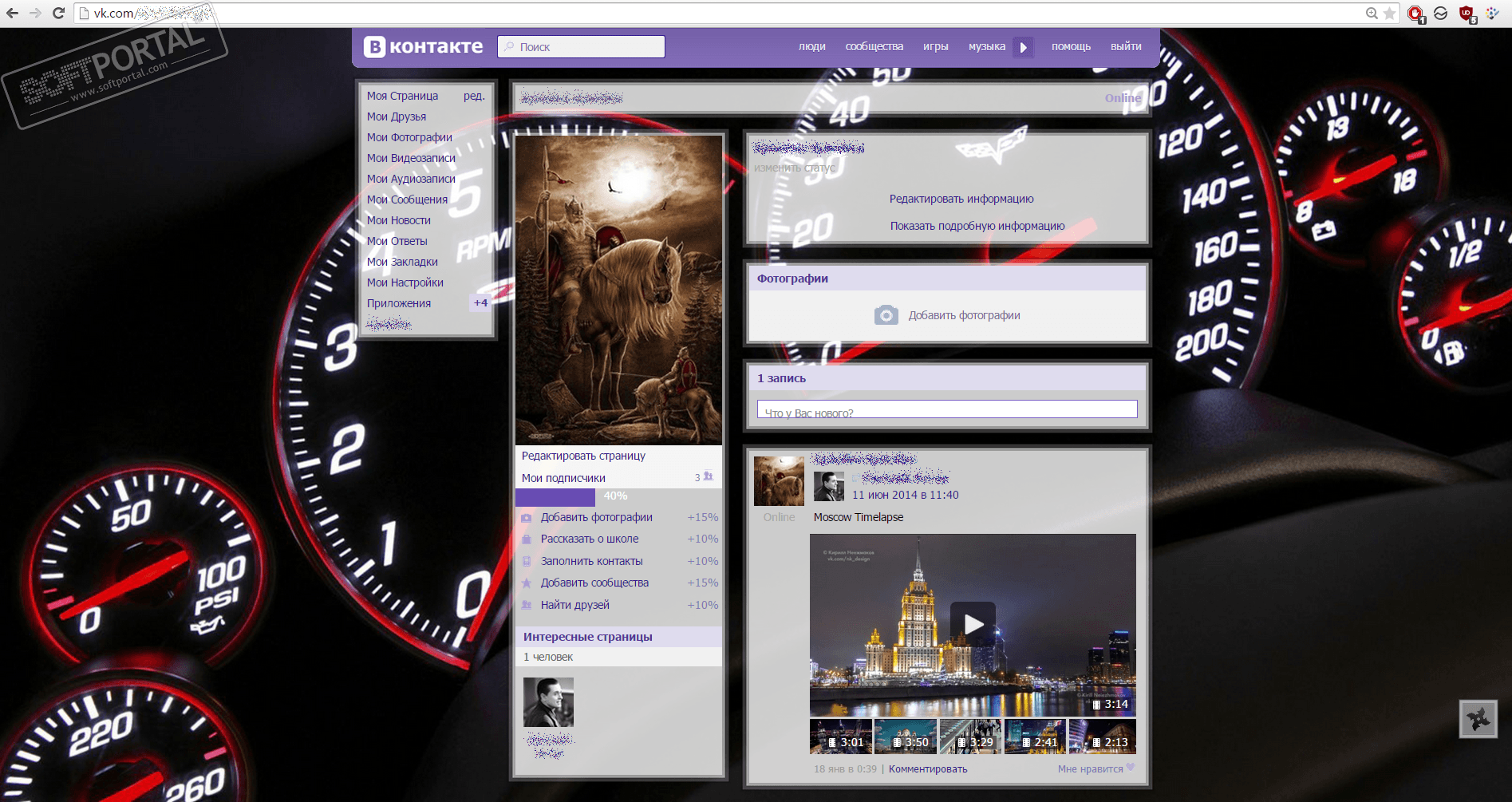The width and height of the screenshot is (1512, 802).
Task: Open сообщества in the header menu
Action: click(x=874, y=47)
